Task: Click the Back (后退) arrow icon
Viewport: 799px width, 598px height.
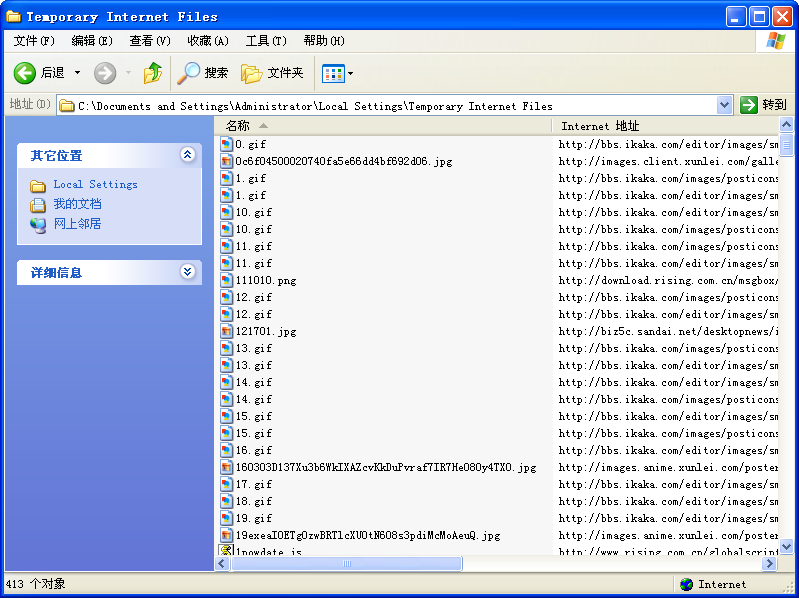Action: tap(25, 73)
